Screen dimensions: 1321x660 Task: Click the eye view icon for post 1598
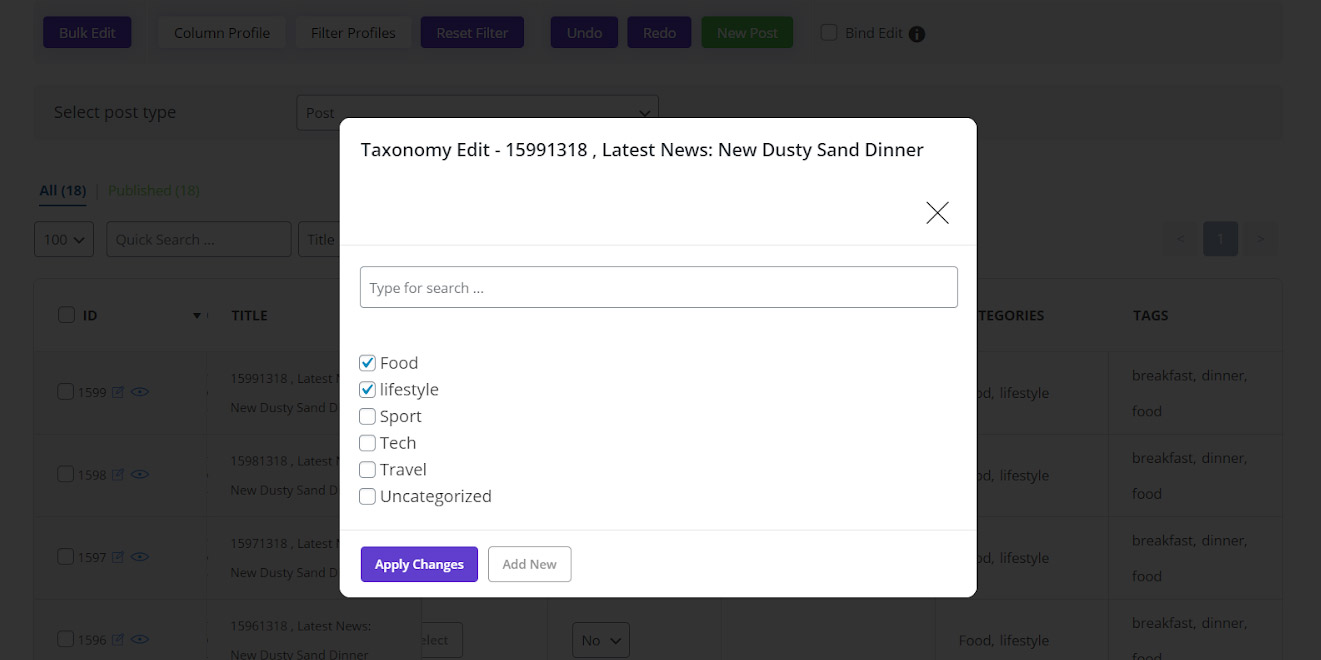click(140, 475)
